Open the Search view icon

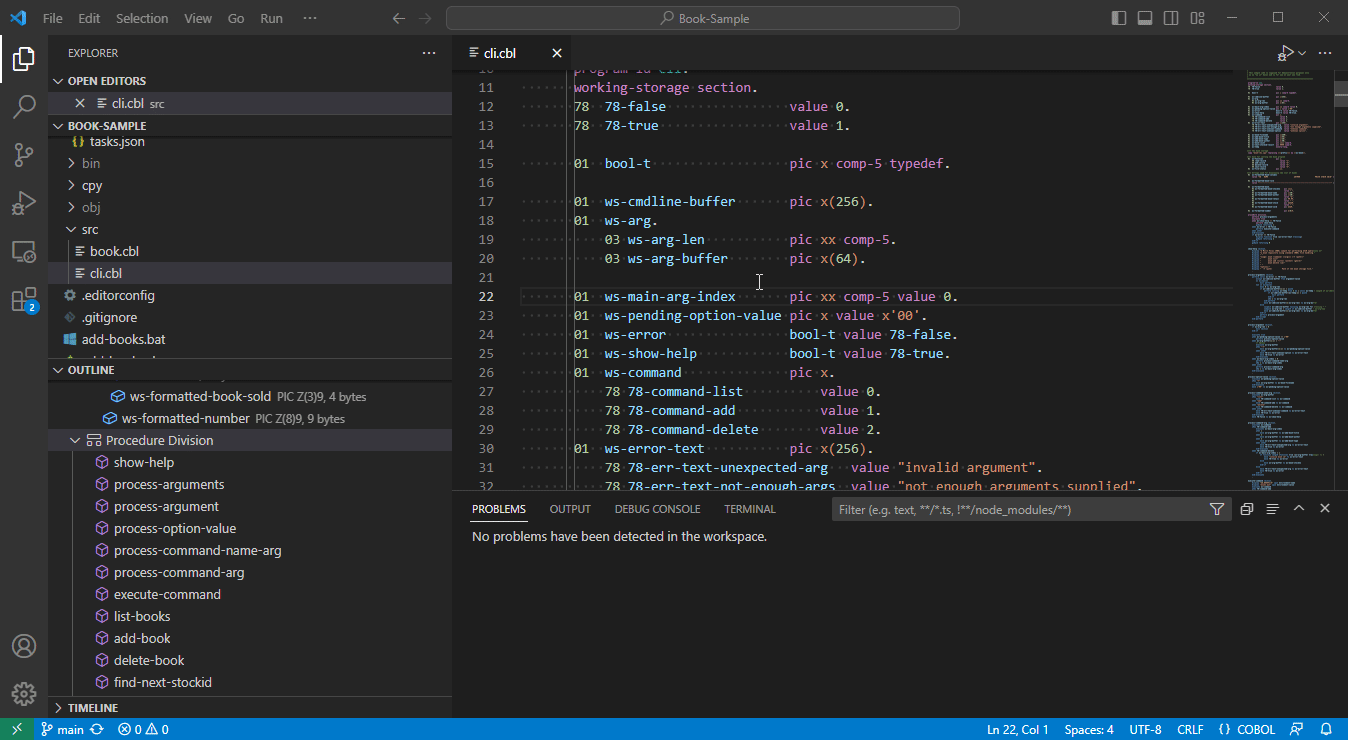pos(24,107)
